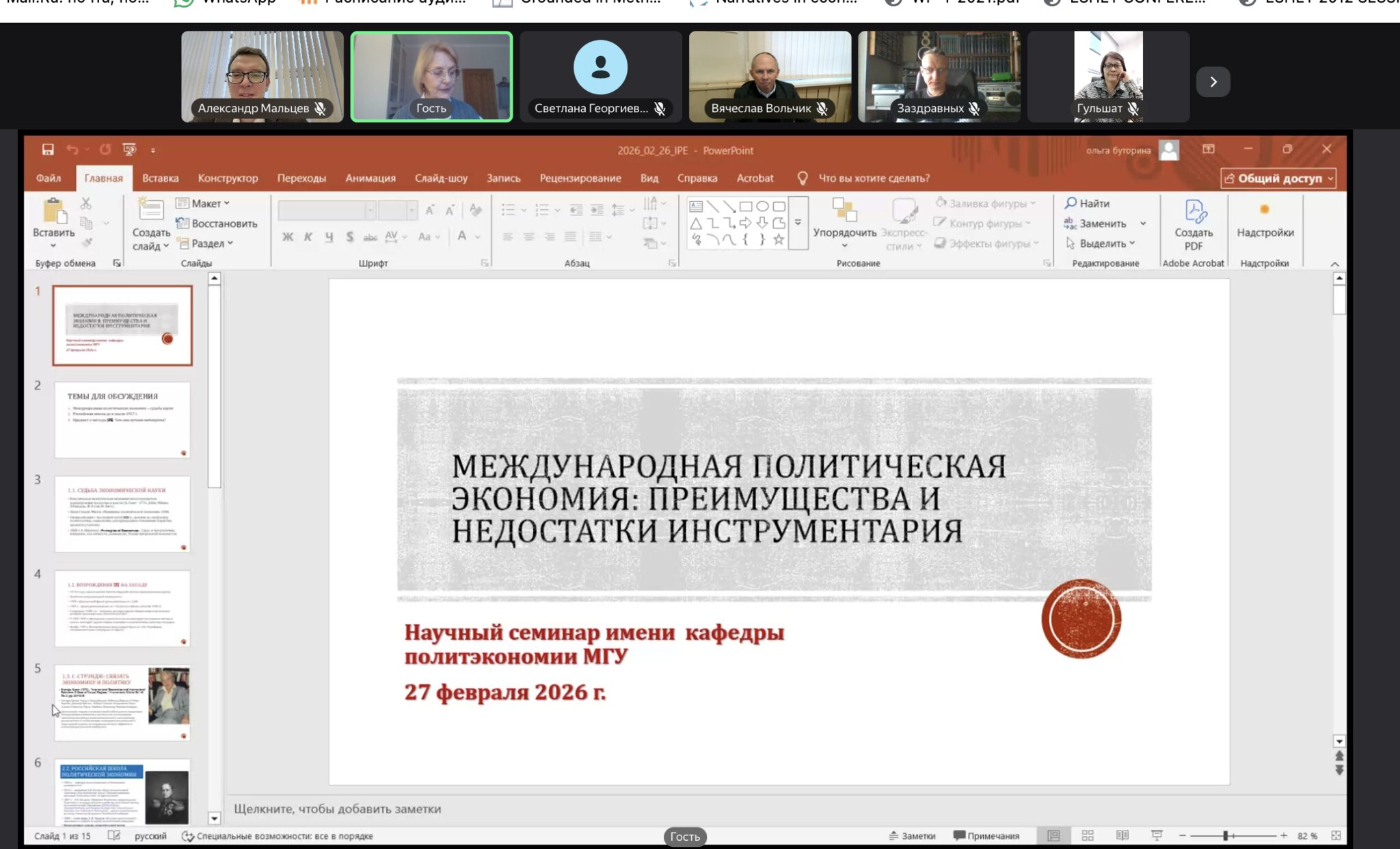Click the Paste (Вставить) clipboard icon

[x=54, y=212]
